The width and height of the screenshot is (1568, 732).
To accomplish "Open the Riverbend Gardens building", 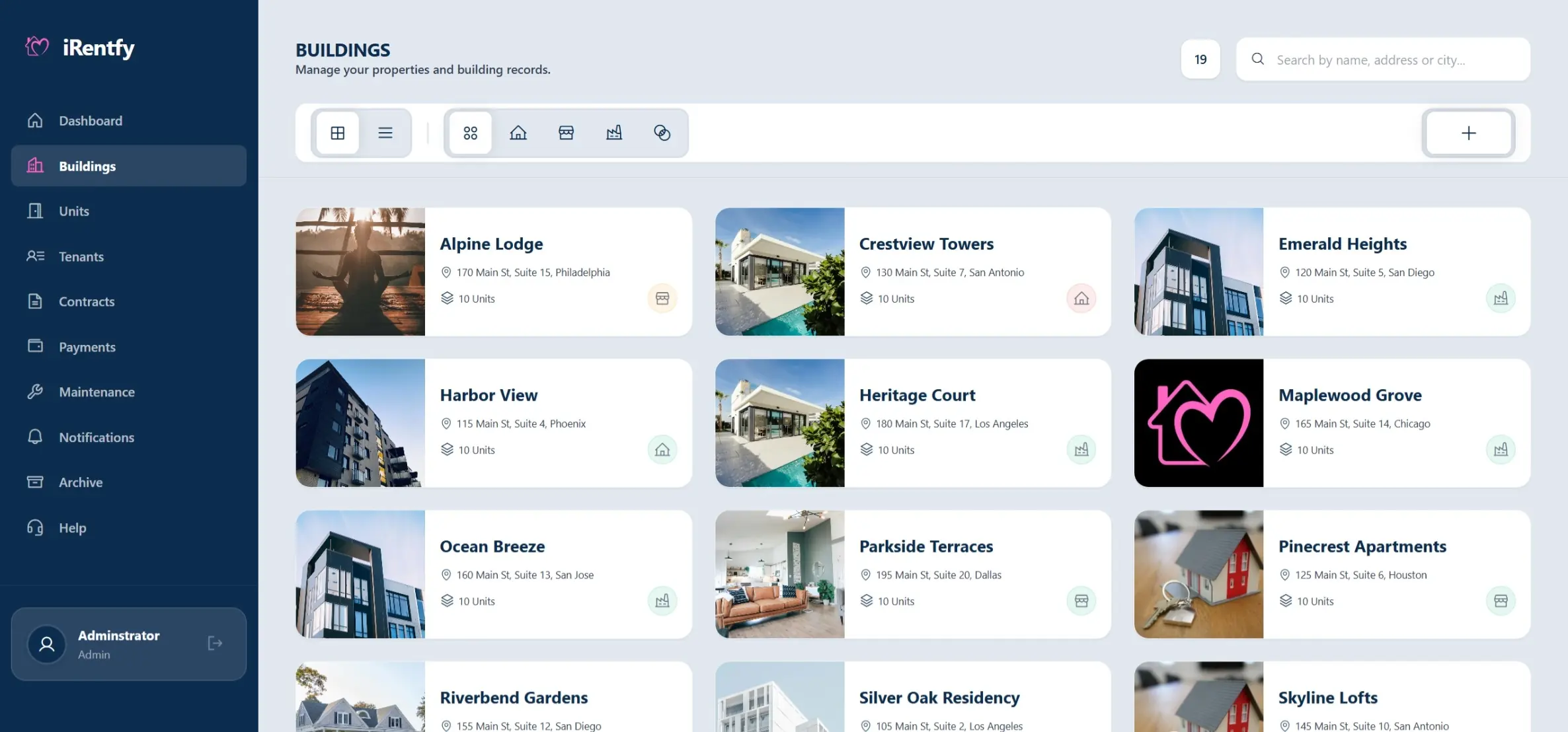I will coord(494,697).
